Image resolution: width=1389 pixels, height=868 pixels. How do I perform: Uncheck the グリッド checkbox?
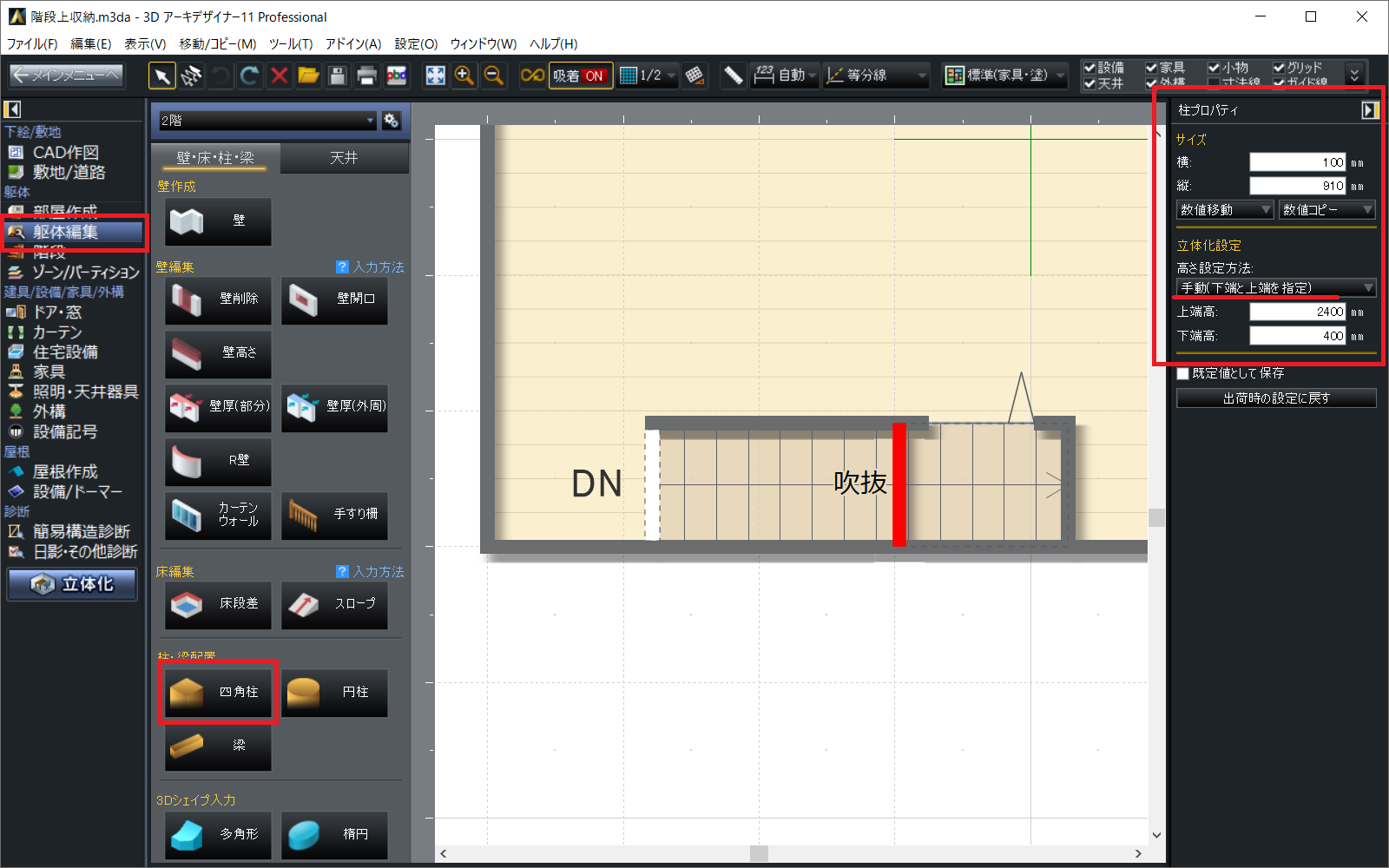tap(1279, 68)
